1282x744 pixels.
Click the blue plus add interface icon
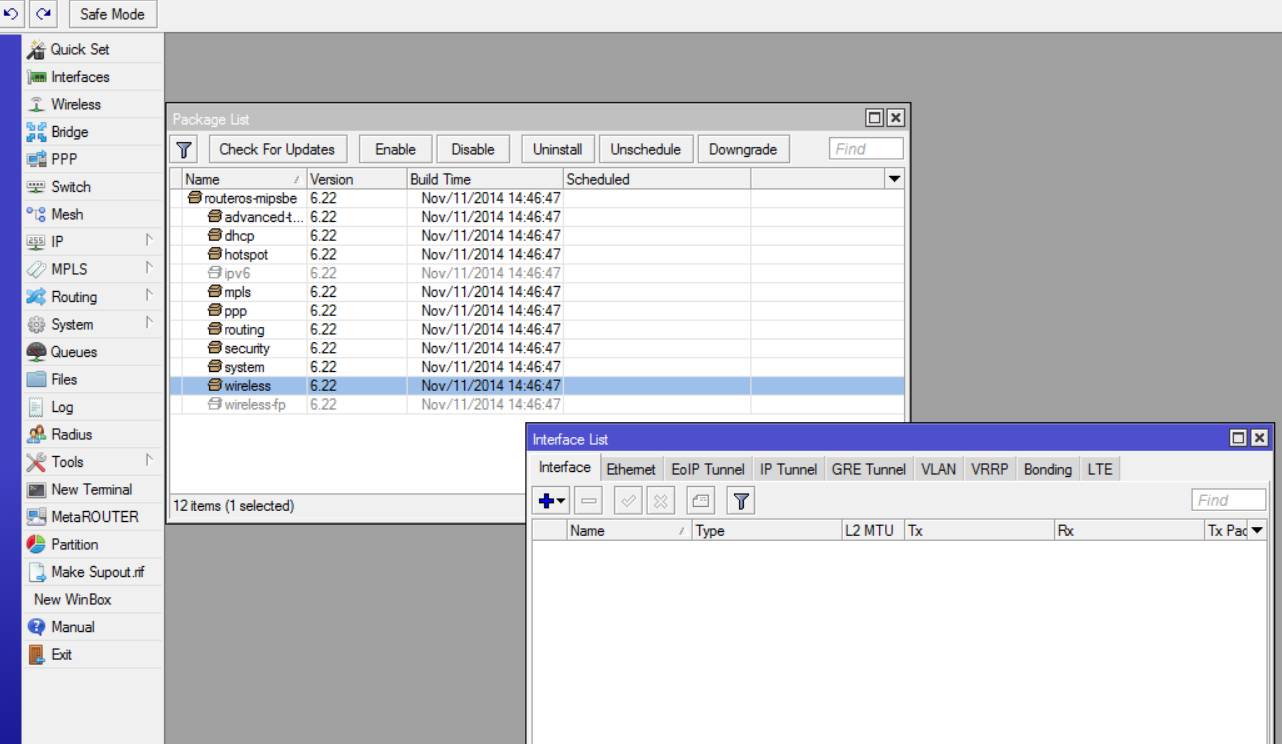click(x=546, y=501)
